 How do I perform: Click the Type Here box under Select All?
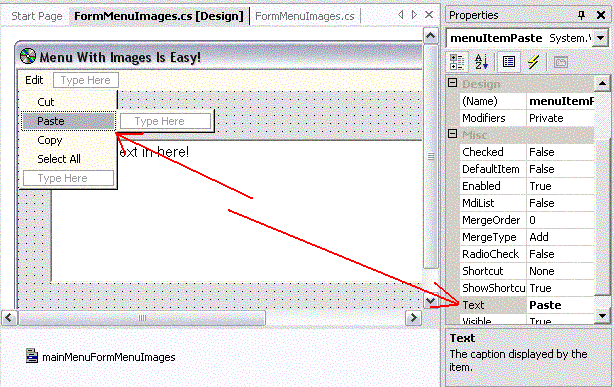coord(69,178)
